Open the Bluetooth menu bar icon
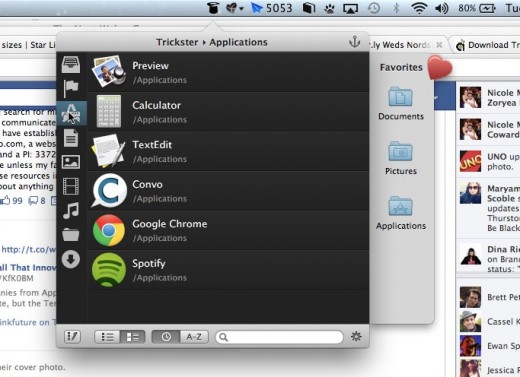The image size is (520, 377). point(396,8)
